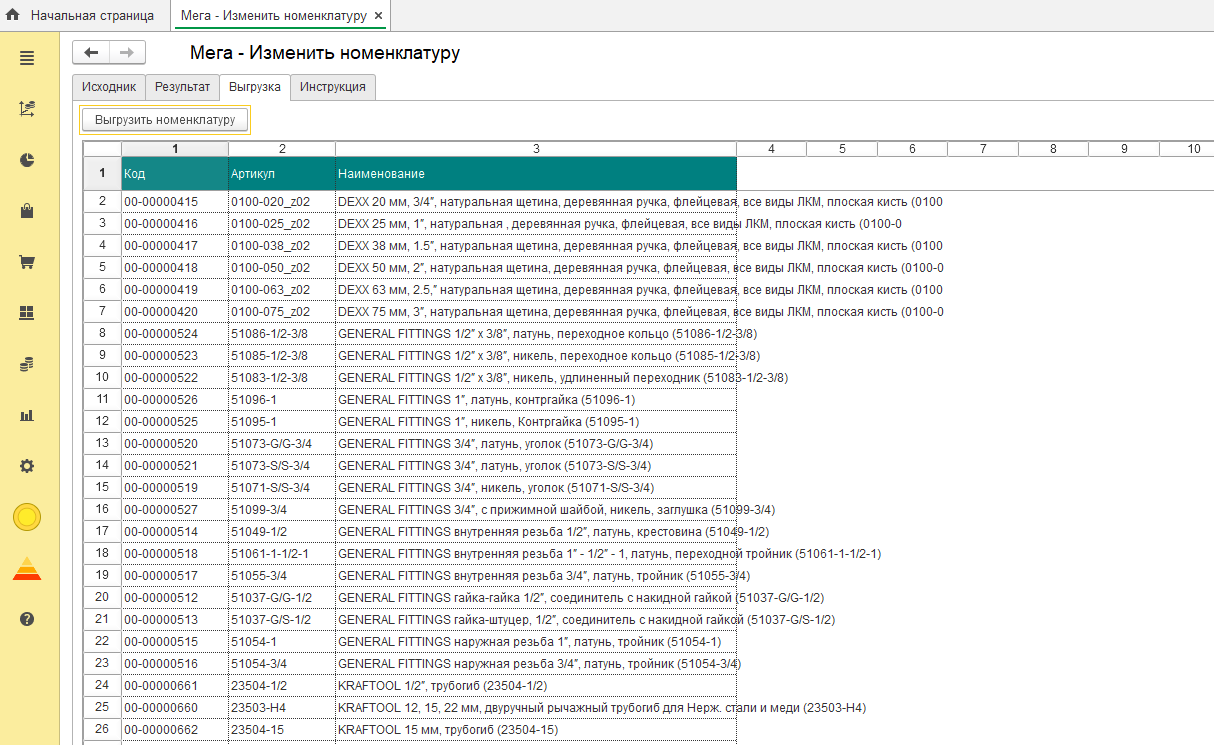Select the DEXX 20 мм name cell
1214x745 pixels.
[536, 201]
